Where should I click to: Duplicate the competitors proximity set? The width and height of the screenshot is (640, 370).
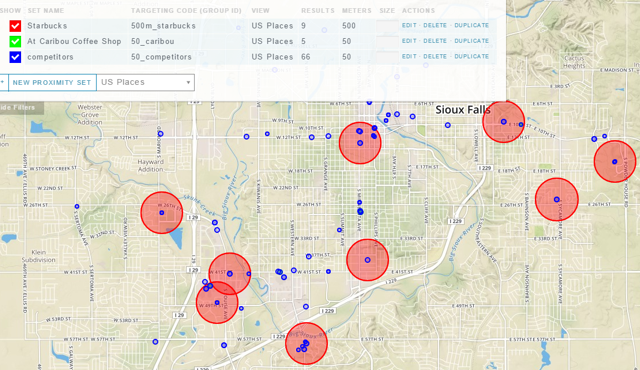(471, 56)
